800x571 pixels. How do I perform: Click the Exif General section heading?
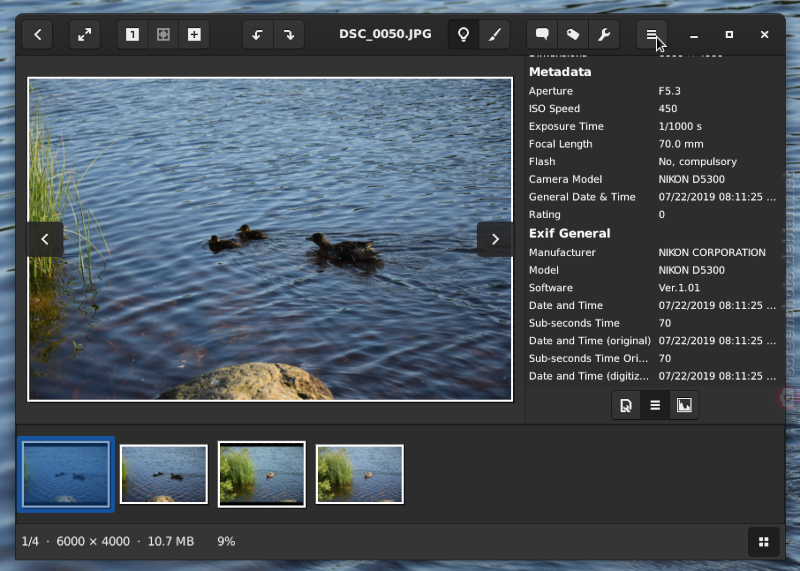[569, 233]
